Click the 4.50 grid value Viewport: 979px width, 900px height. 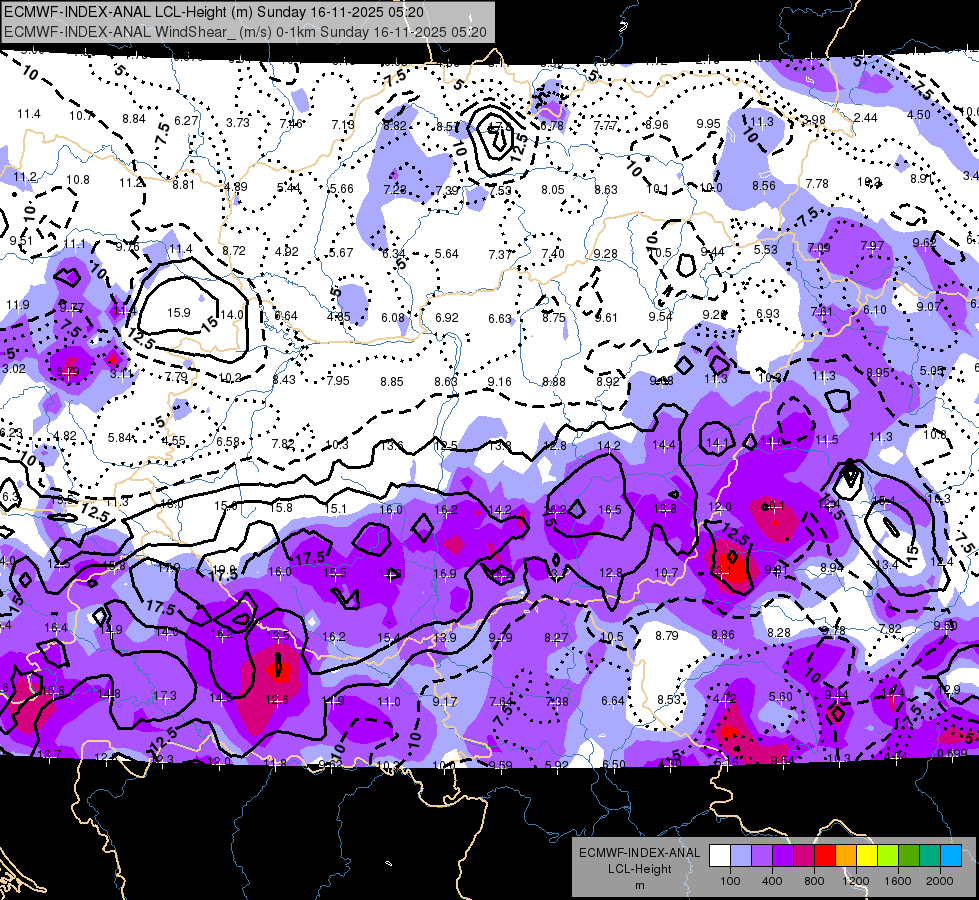[x=918, y=115]
